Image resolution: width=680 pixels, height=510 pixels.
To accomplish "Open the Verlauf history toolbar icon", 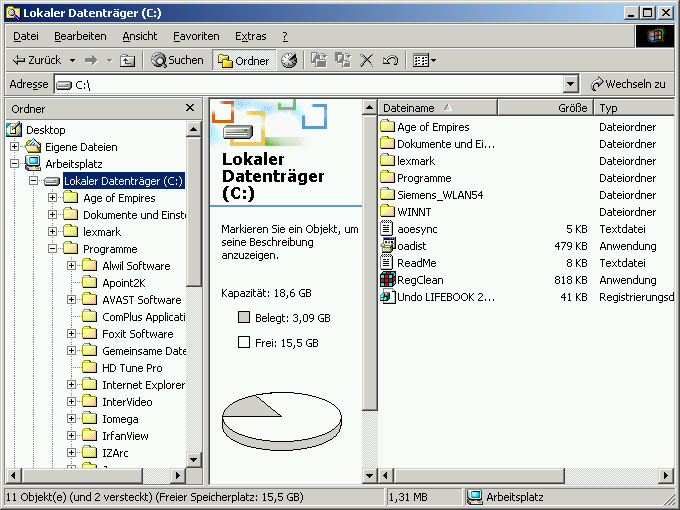I will [x=289, y=60].
